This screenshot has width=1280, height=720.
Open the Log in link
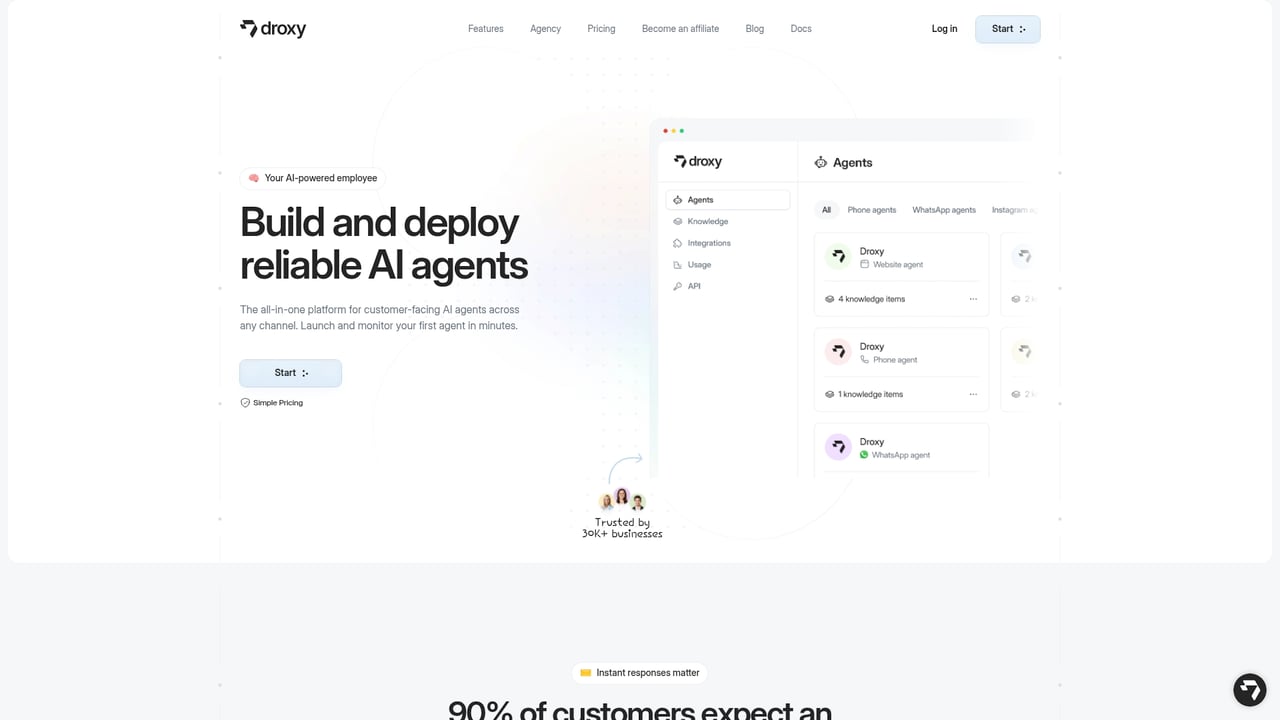[944, 28]
